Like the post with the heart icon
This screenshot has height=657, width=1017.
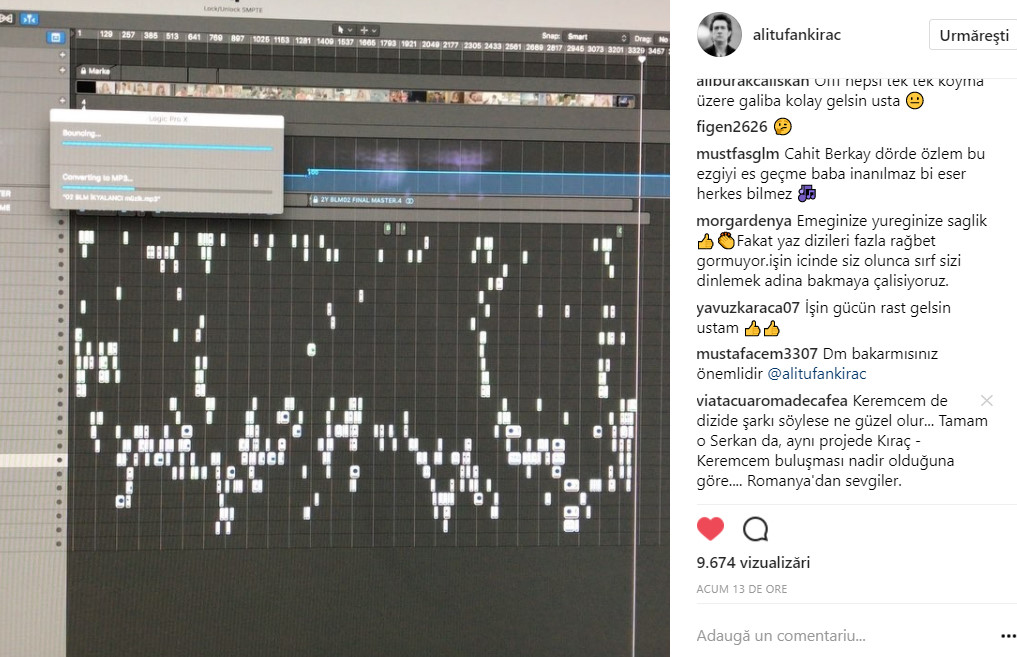pos(710,529)
